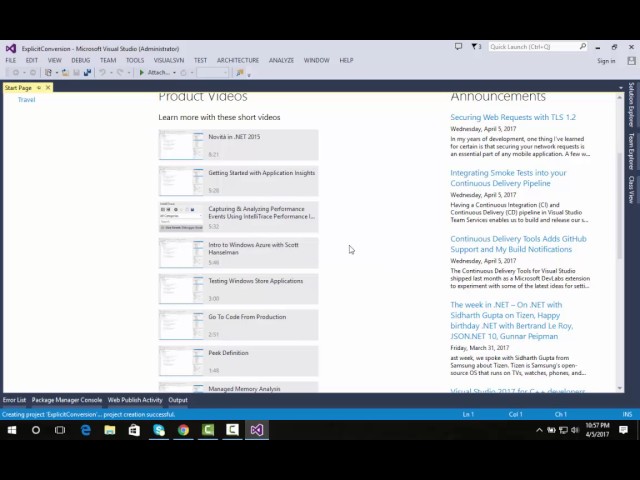Image resolution: width=640 pixels, height=480 pixels.
Task: Close the Start Page tab
Action: [x=48, y=88]
